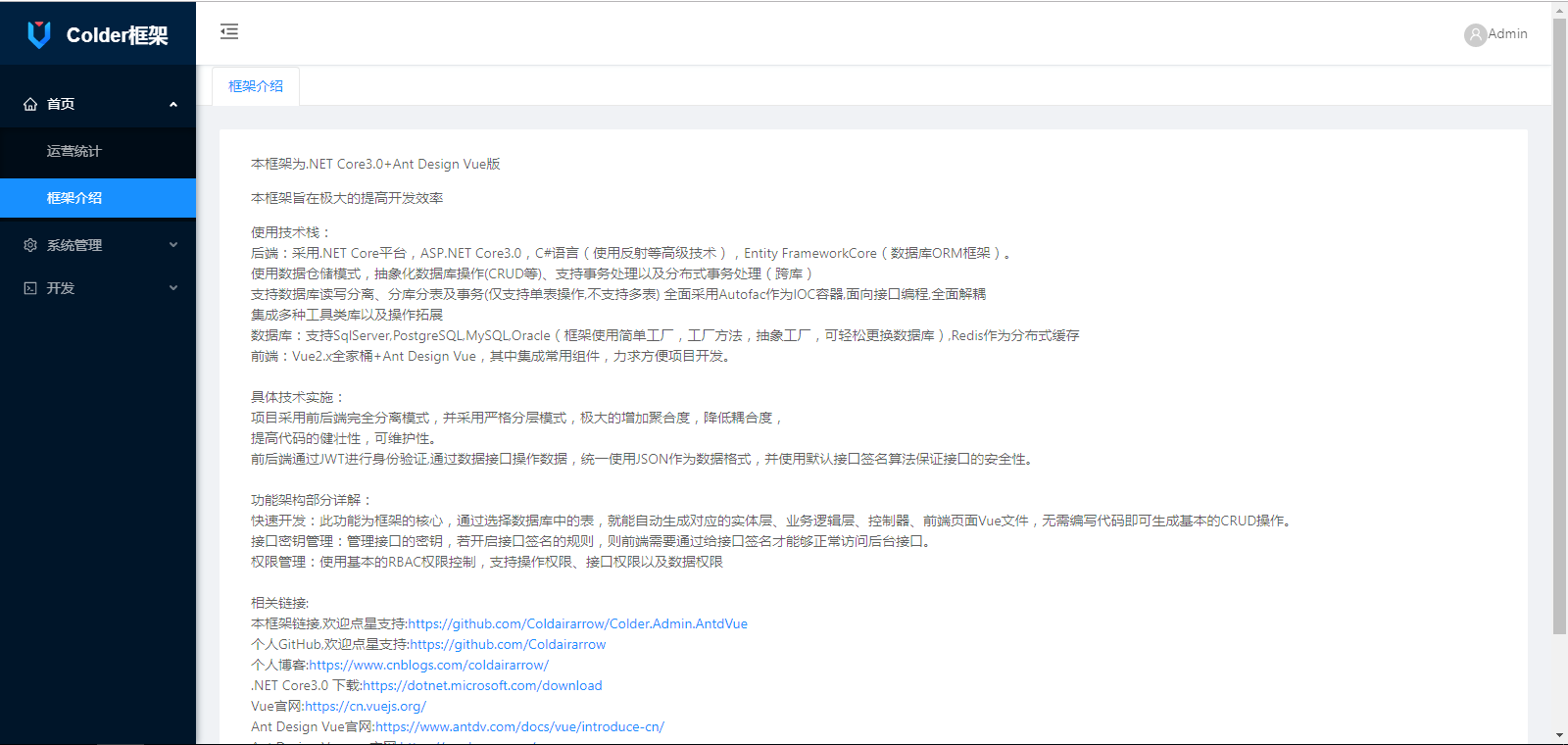Click the scrollbar up arrow

click(1559, 10)
